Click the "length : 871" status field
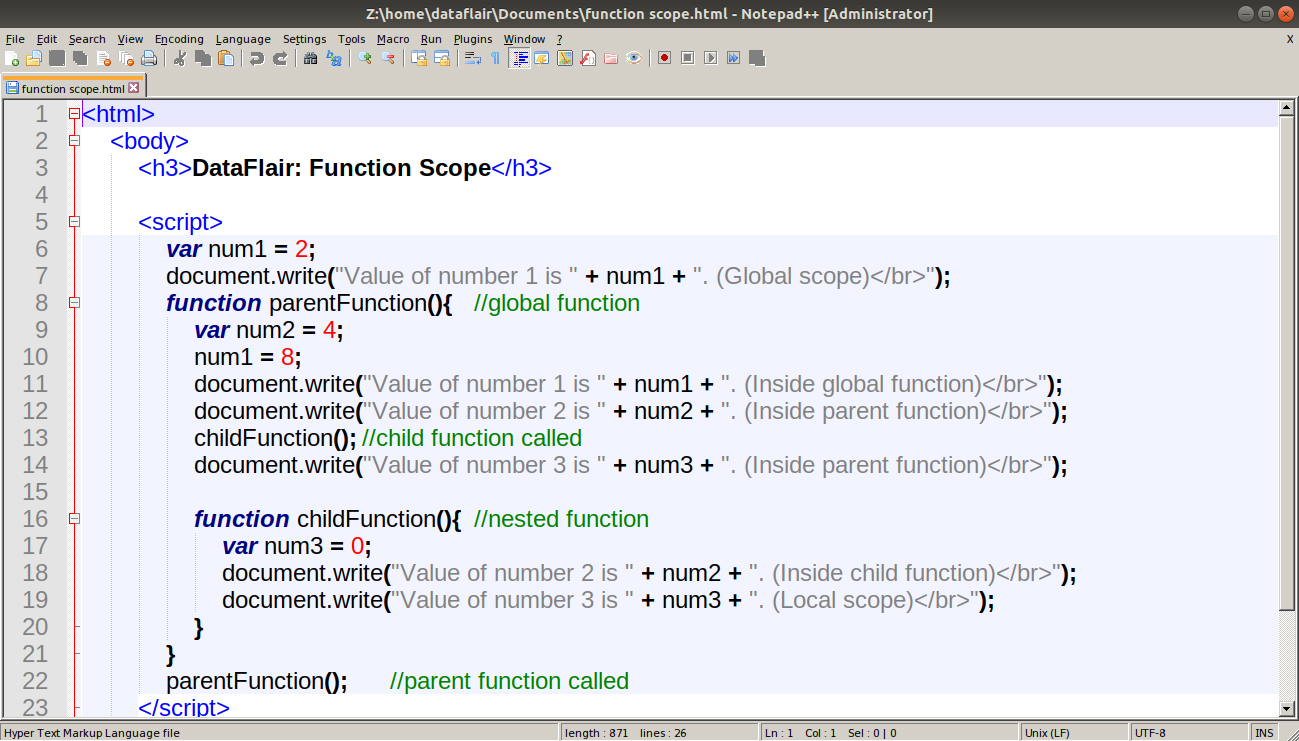This screenshot has width=1299, height=741. pyautogui.click(x=597, y=733)
